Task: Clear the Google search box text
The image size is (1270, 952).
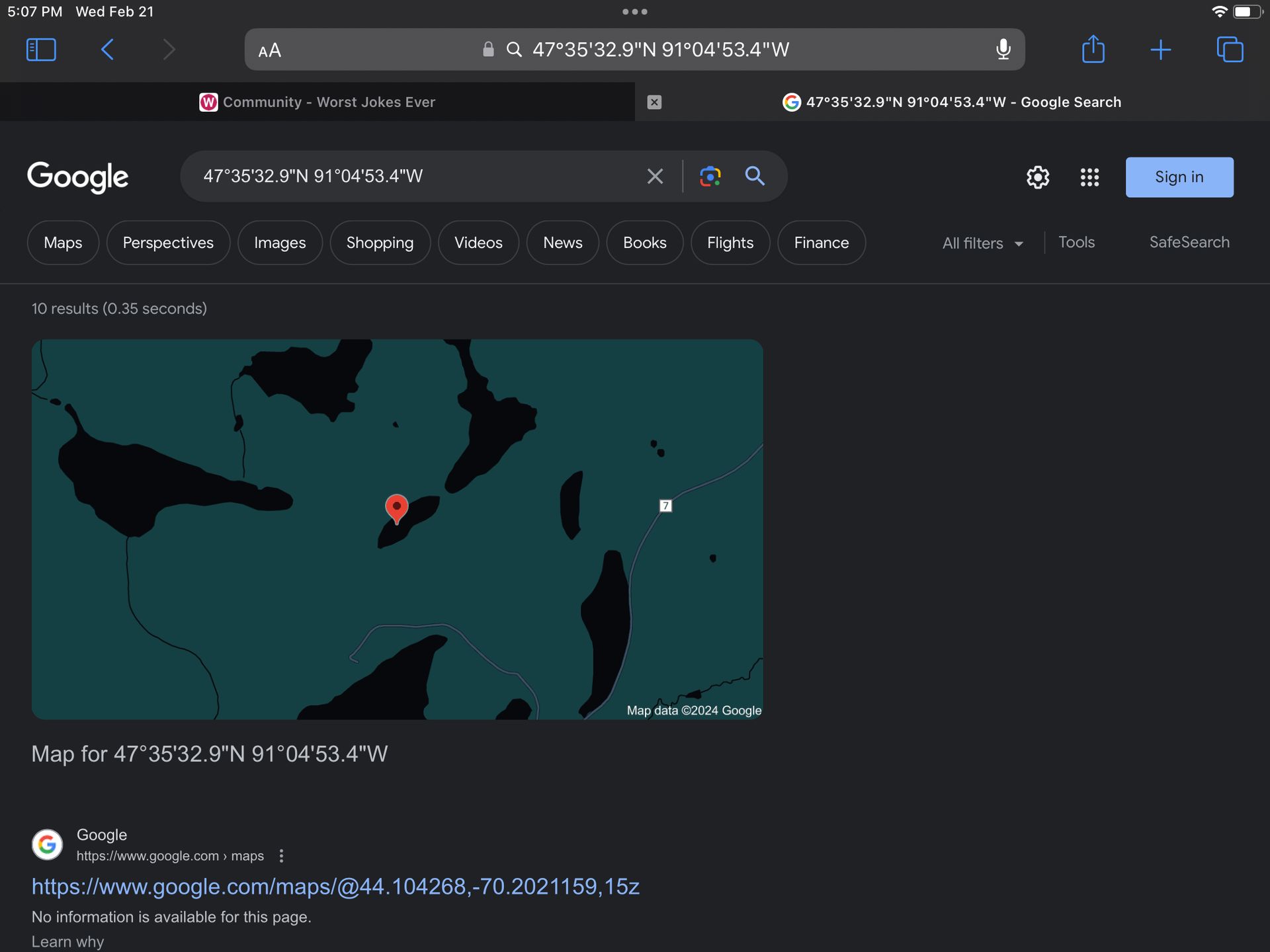Action: point(654,177)
